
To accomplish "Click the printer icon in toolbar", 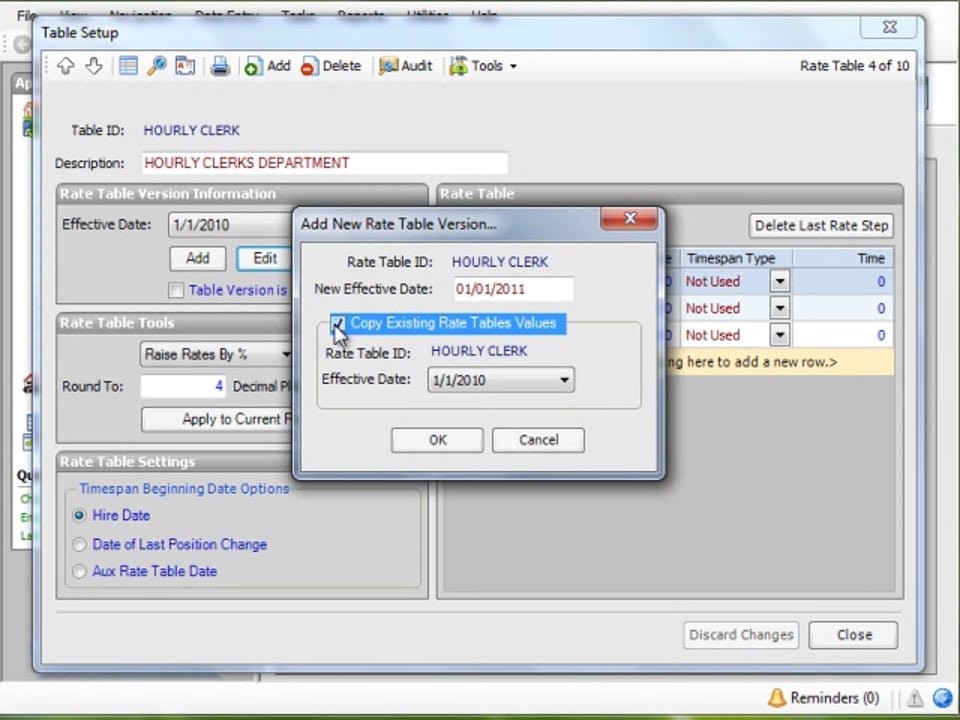I will 220,66.
